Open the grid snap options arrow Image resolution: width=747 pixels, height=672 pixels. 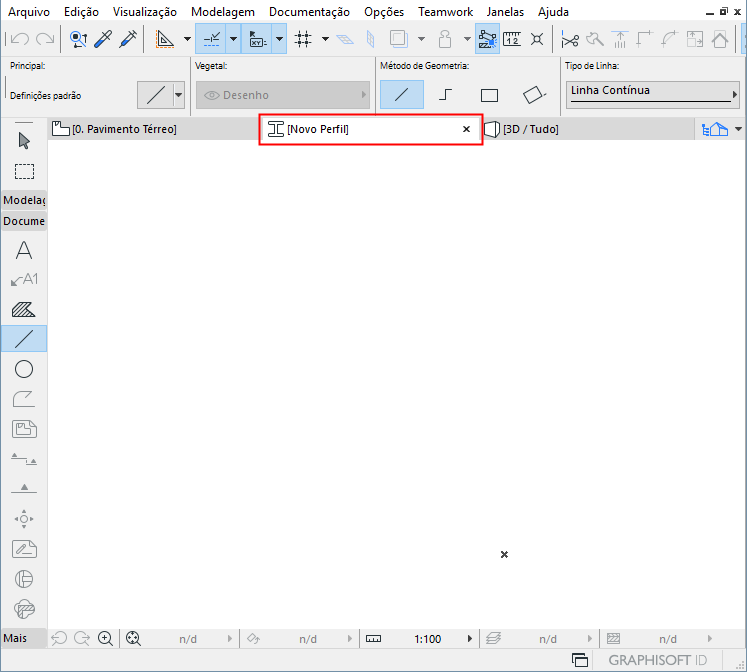click(x=325, y=39)
